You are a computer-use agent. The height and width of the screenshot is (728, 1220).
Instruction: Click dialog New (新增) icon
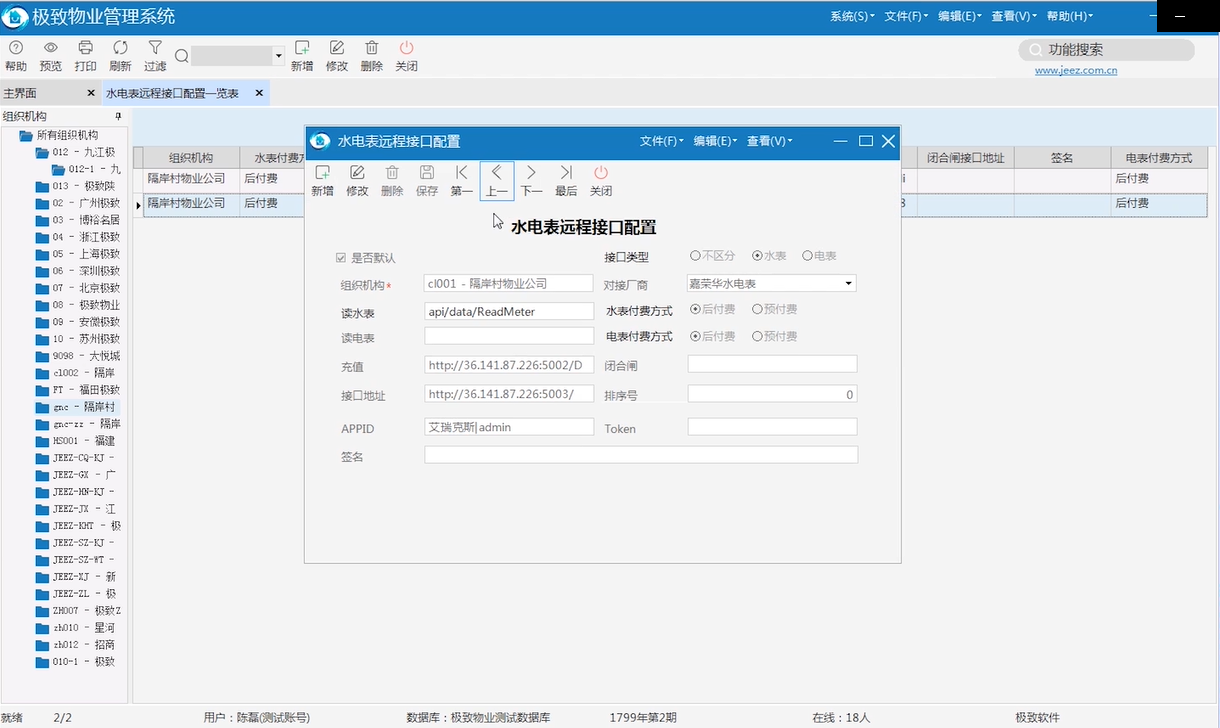pyautogui.click(x=322, y=173)
